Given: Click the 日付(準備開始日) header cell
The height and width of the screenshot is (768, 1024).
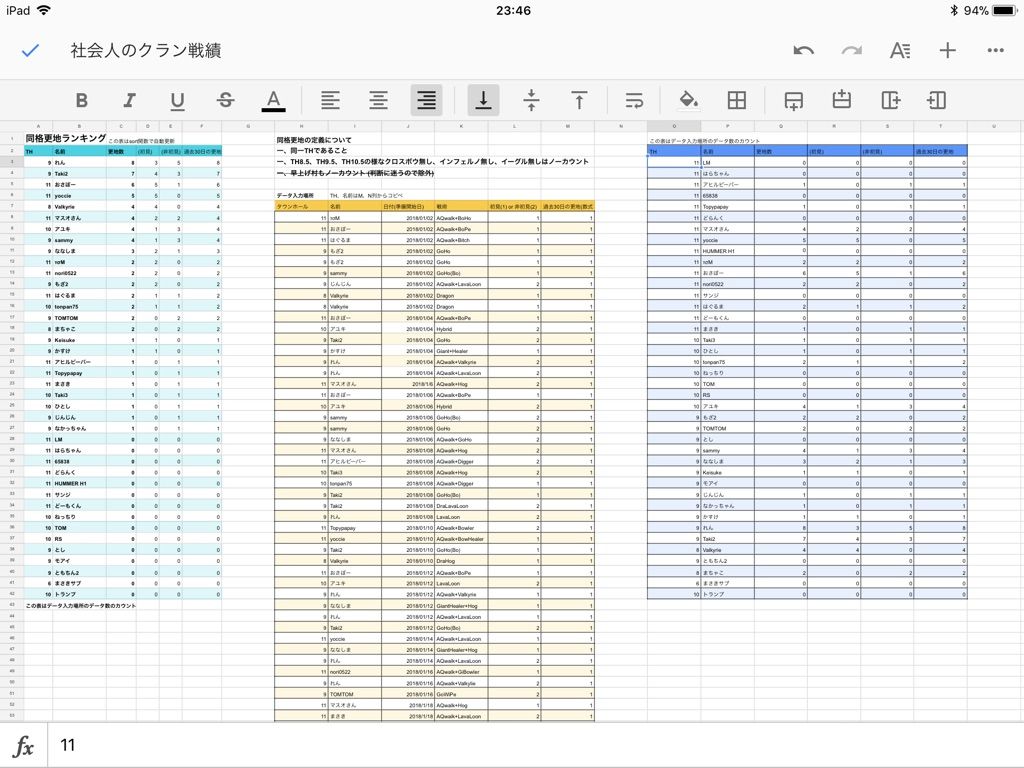Looking at the screenshot, I should [408, 206].
